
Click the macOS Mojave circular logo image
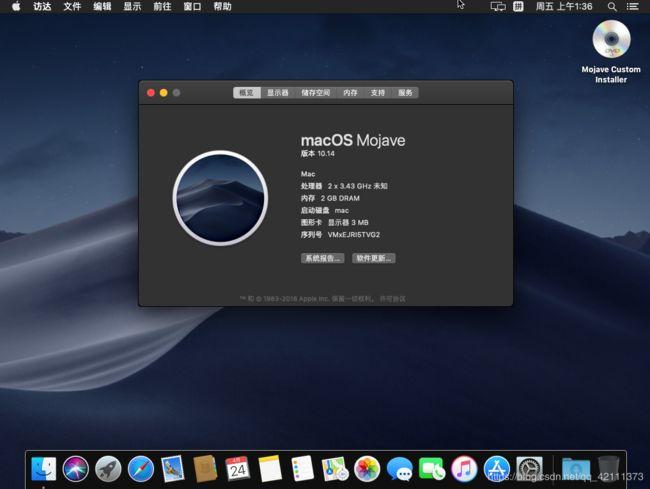point(220,198)
